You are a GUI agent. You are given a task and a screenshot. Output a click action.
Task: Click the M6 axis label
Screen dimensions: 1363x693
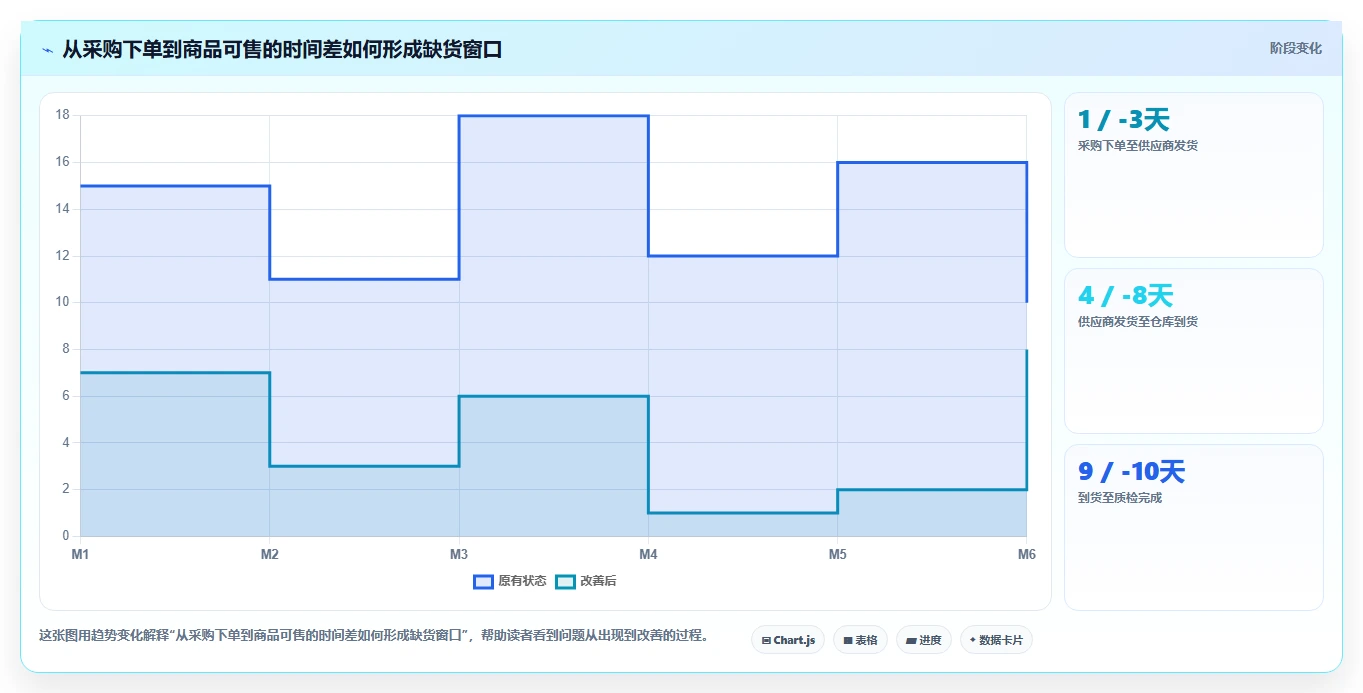[1026, 554]
